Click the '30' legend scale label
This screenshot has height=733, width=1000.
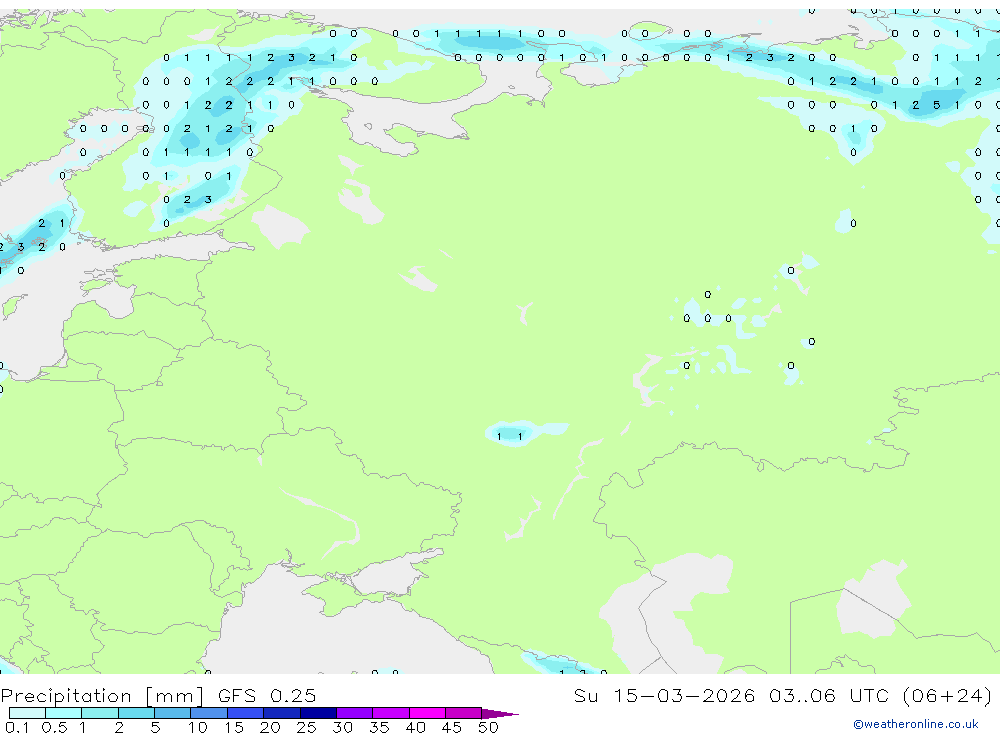(342, 727)
